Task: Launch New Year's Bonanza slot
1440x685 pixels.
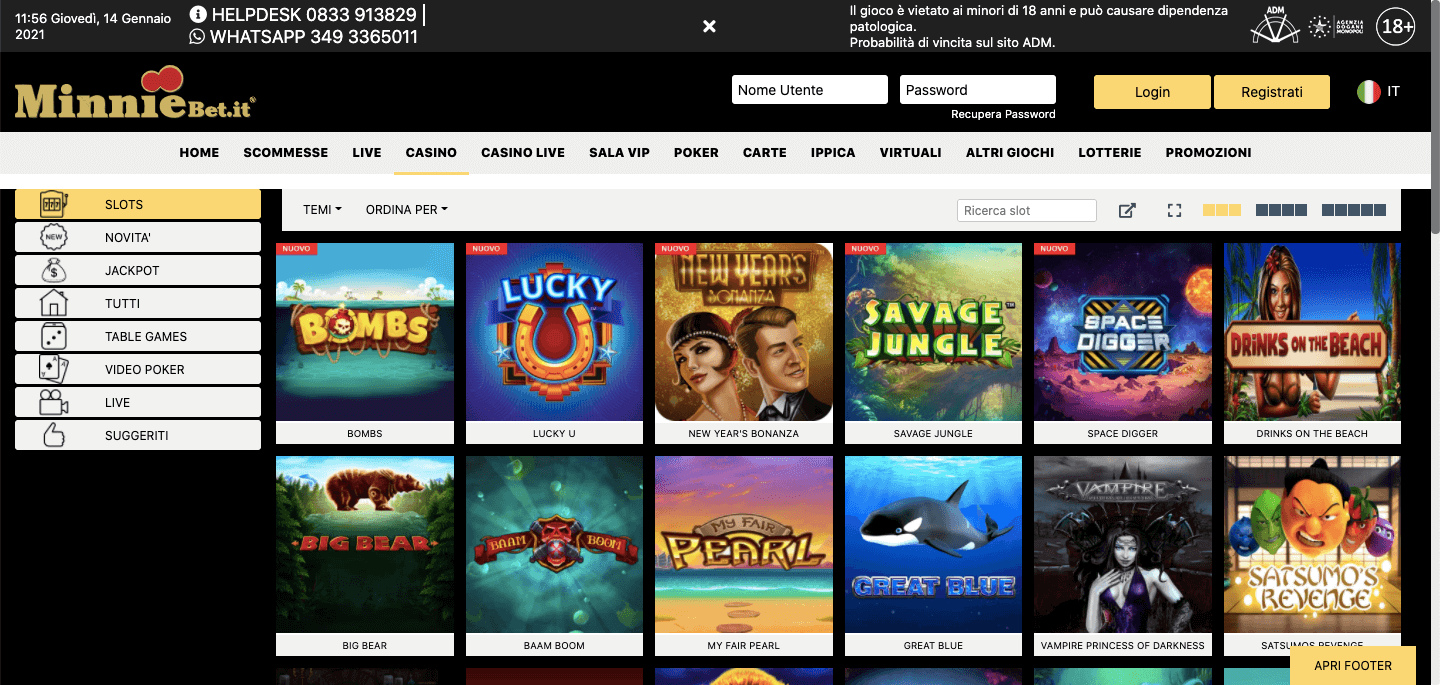Action: 744,343
